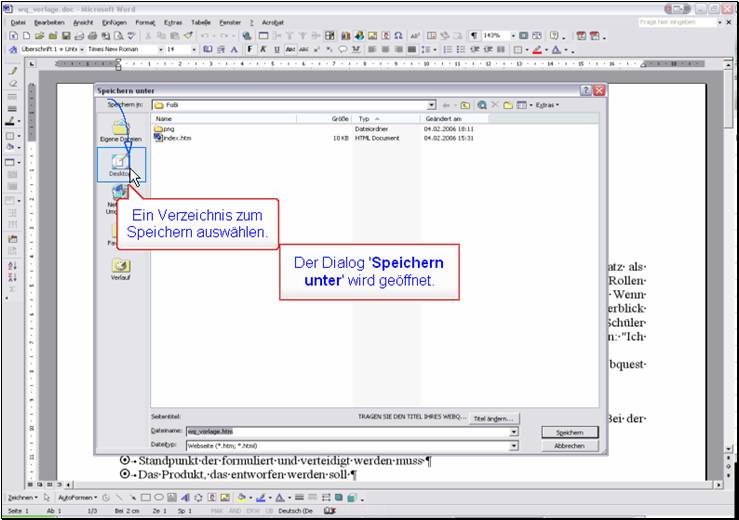
Task: Click the Speichern button
Action: coord(569,432)
